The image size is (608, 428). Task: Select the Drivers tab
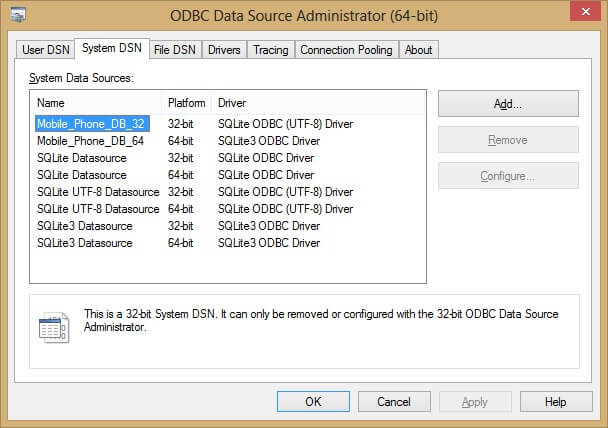pyautogui.click(x=224, y=50)
